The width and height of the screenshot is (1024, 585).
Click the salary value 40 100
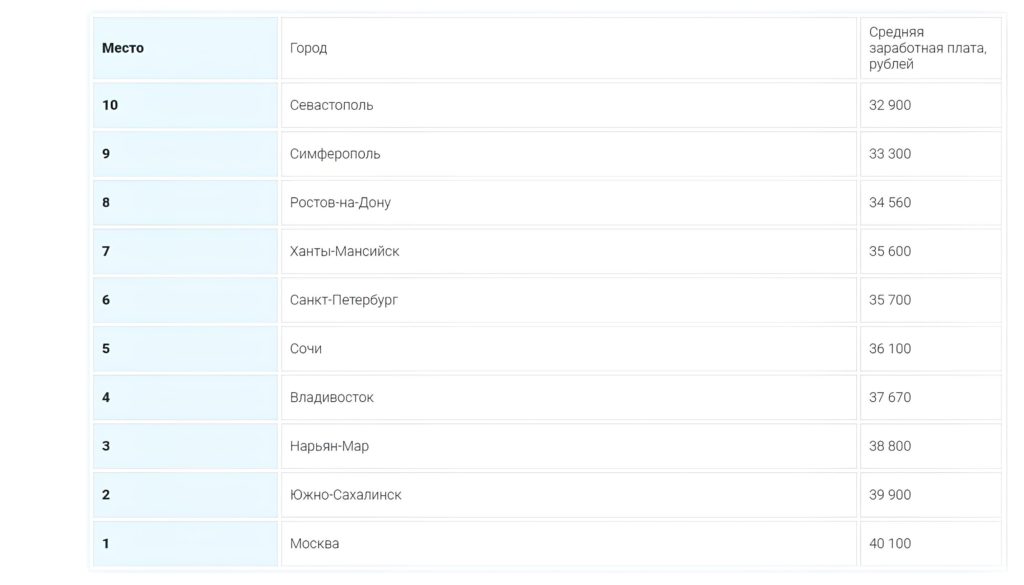890,544
